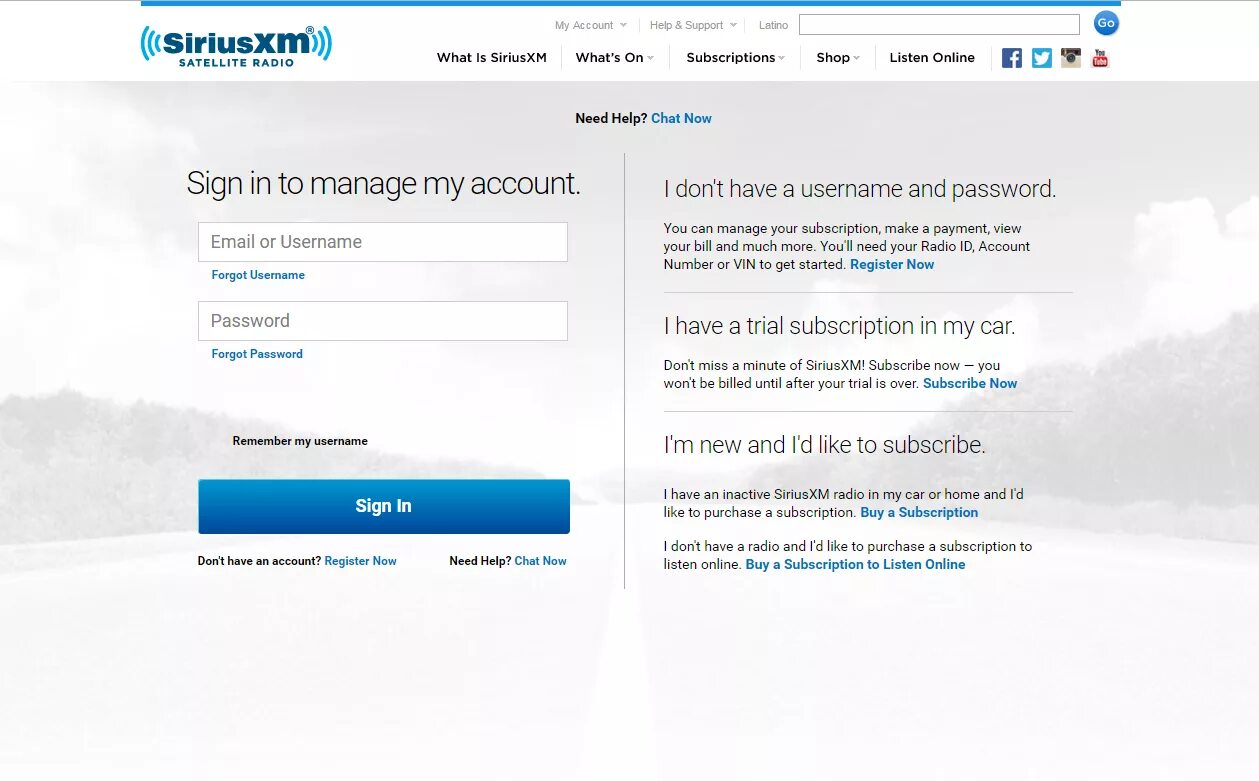Image resolution: width=1259 pixels, height=781 pixels.
Task: Toggle Remember my username option
Action: tap(300, 441)
